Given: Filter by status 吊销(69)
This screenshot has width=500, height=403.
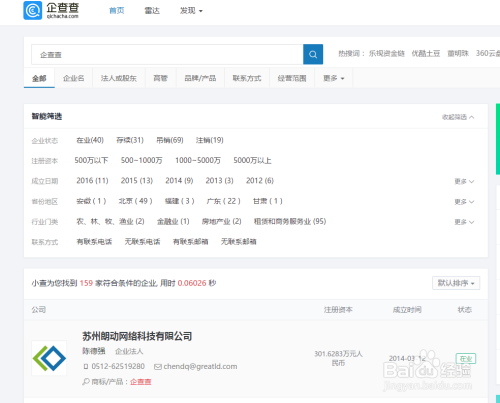Looking at the screenshot, I should [170, 140].
